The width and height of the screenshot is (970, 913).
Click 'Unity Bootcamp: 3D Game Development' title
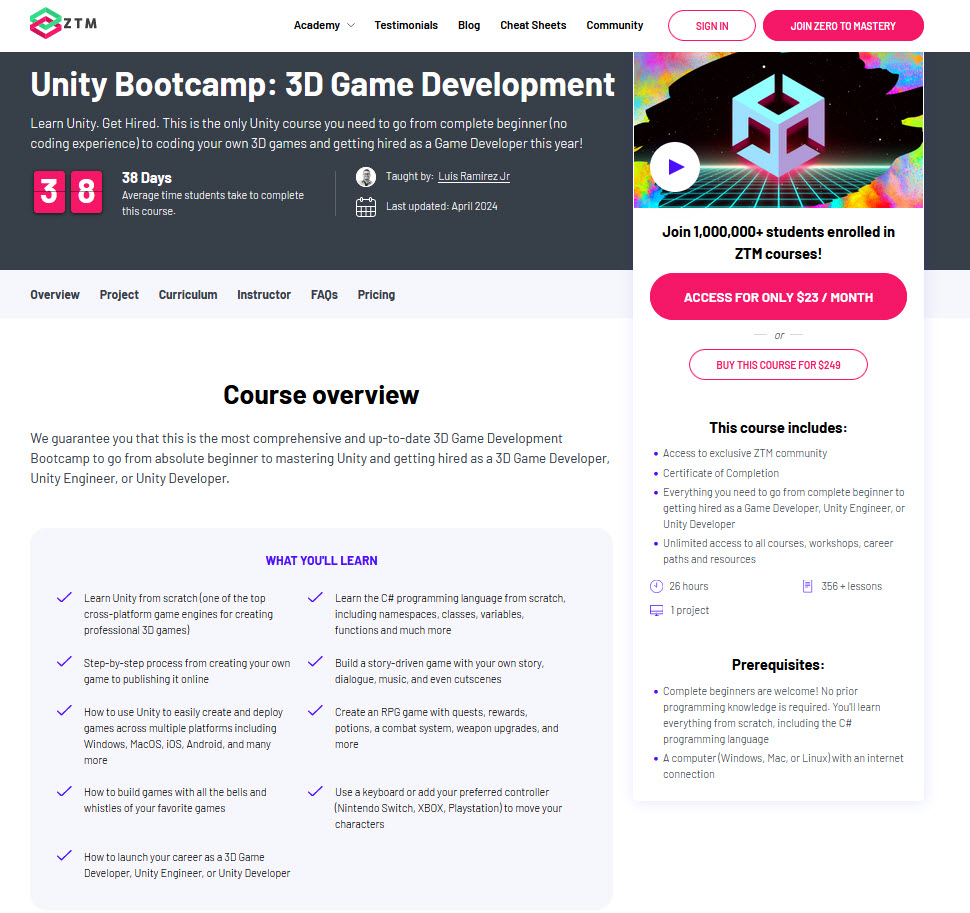point(322,85)
